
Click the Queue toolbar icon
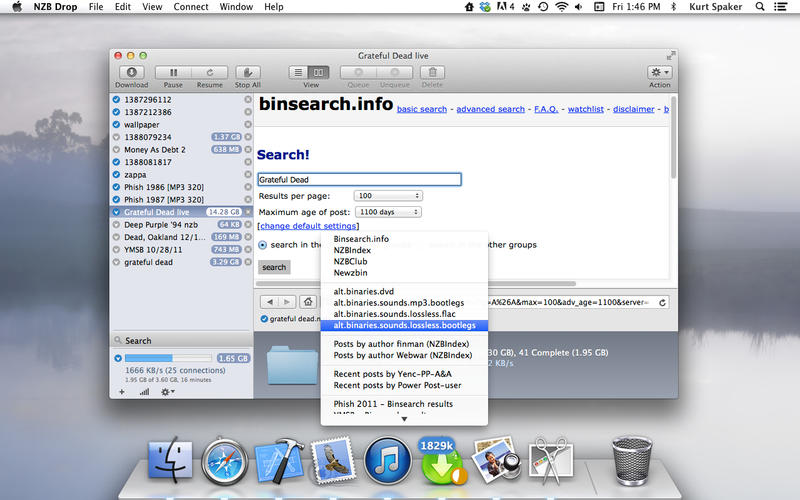point(359,72)
